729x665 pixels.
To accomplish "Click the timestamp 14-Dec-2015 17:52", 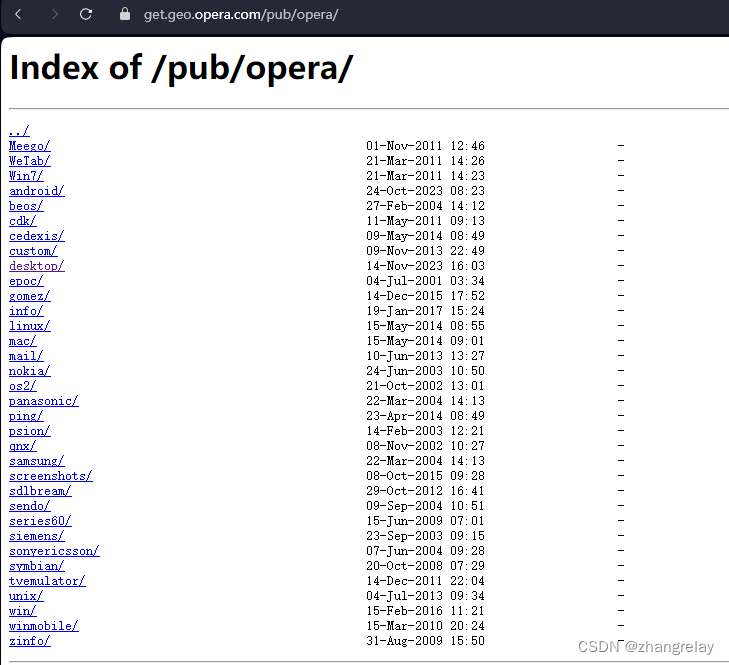I will coord(425,296).
